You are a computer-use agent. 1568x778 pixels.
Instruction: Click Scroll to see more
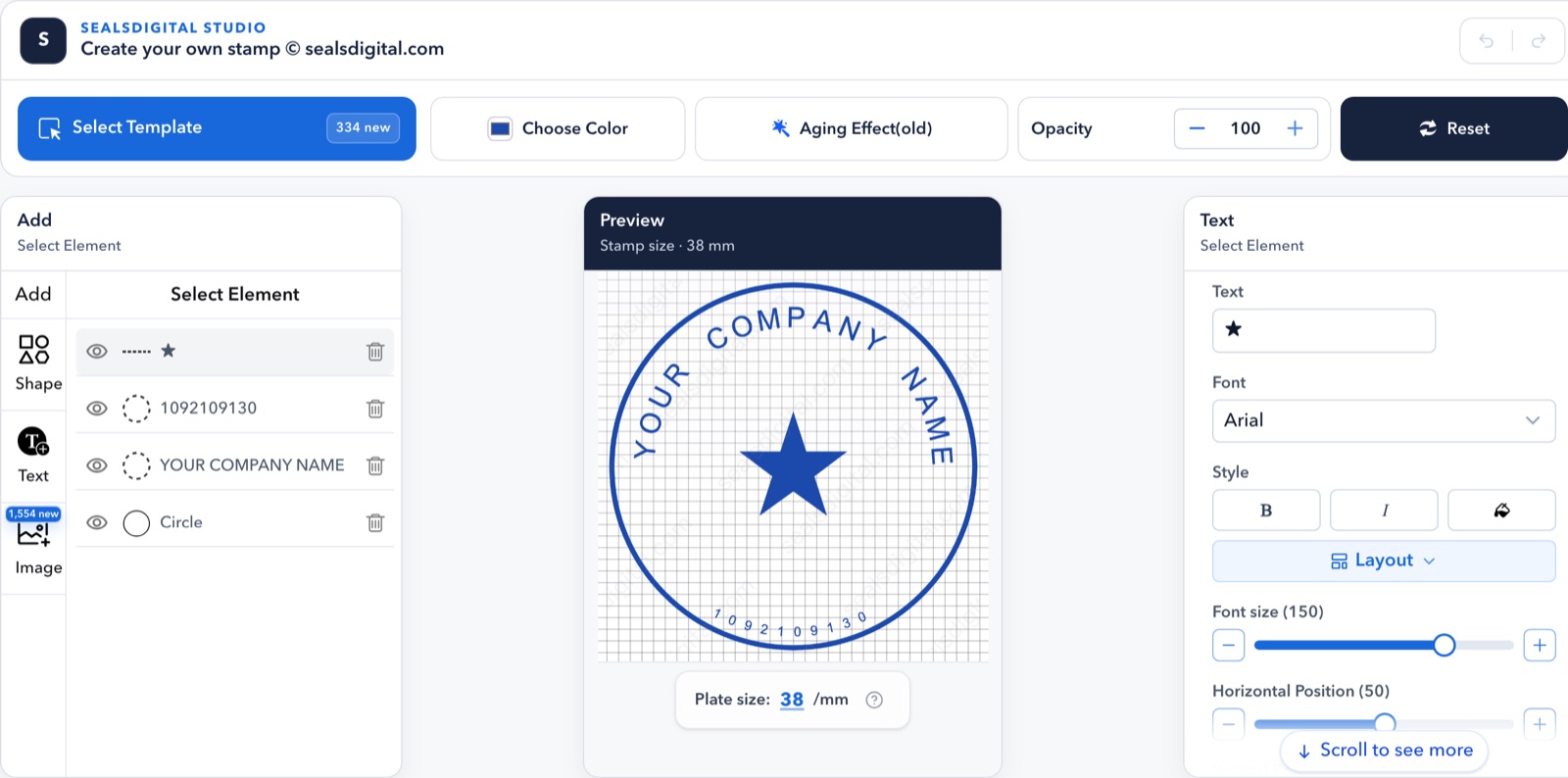[1385, 751]
